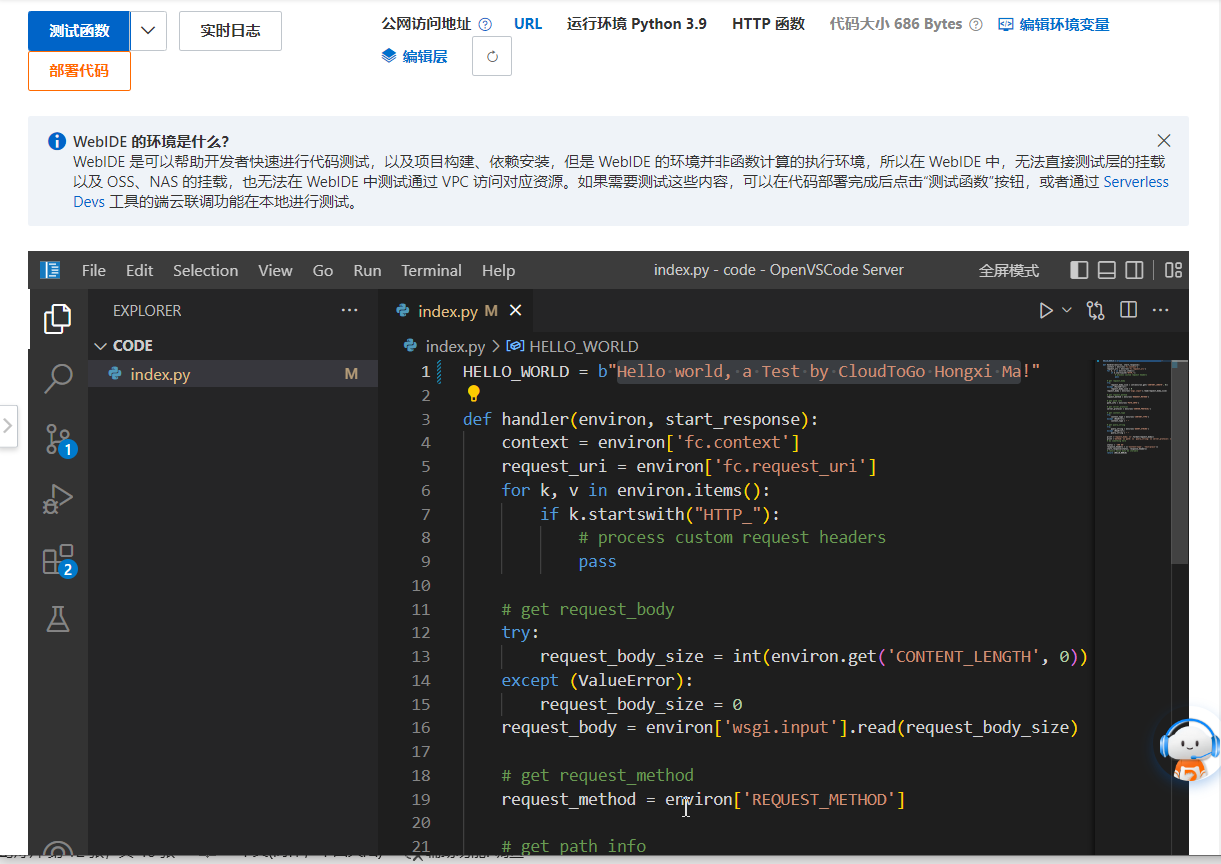Click the Split Editor Right icon
Image resolution: width=1221 pixels, height=864 pixels.
coord(1128,311)
